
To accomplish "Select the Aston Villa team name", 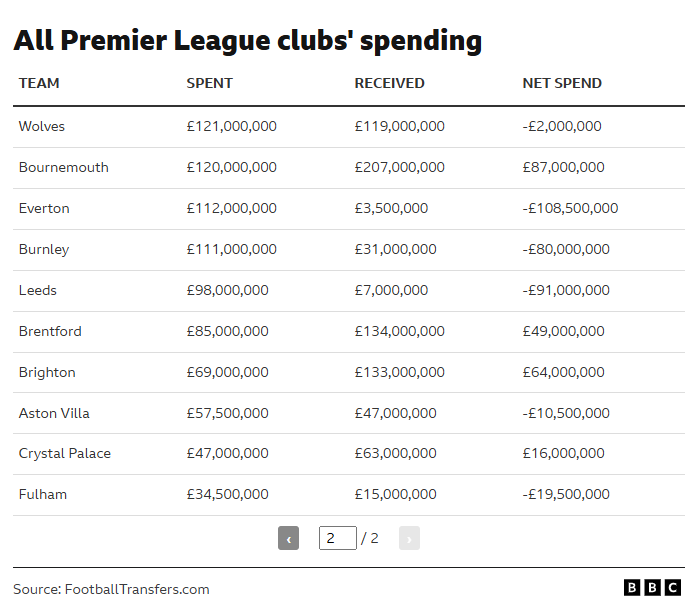I will 54,413.
